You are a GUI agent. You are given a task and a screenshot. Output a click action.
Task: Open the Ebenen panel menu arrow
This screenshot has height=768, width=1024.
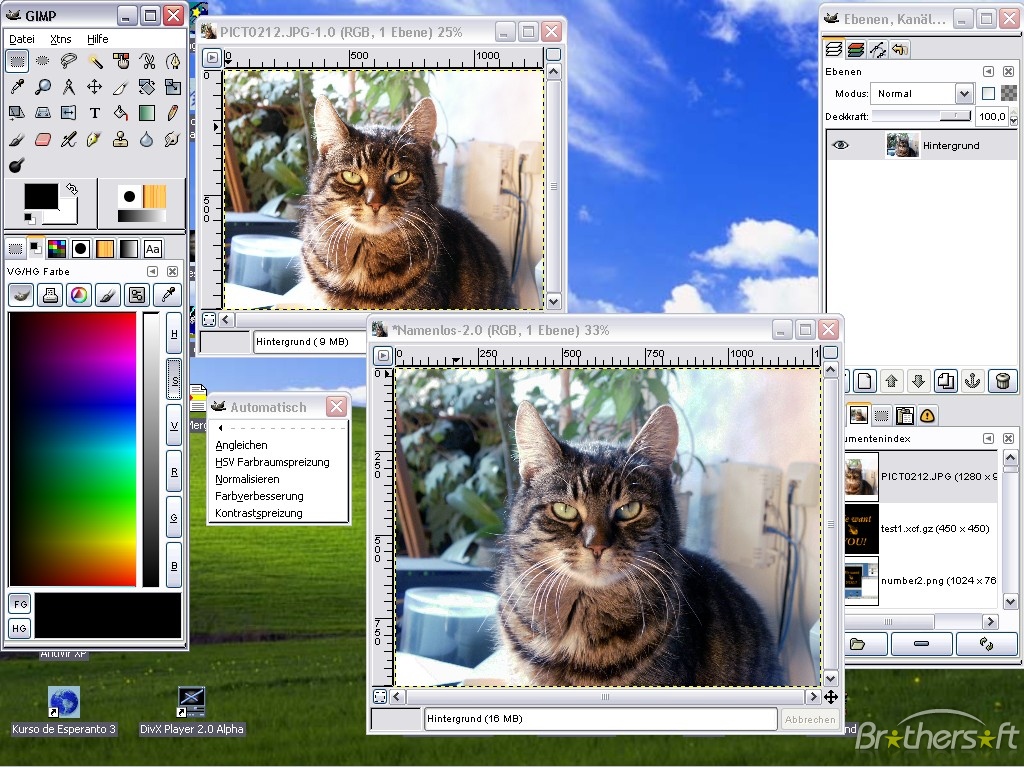988,71
